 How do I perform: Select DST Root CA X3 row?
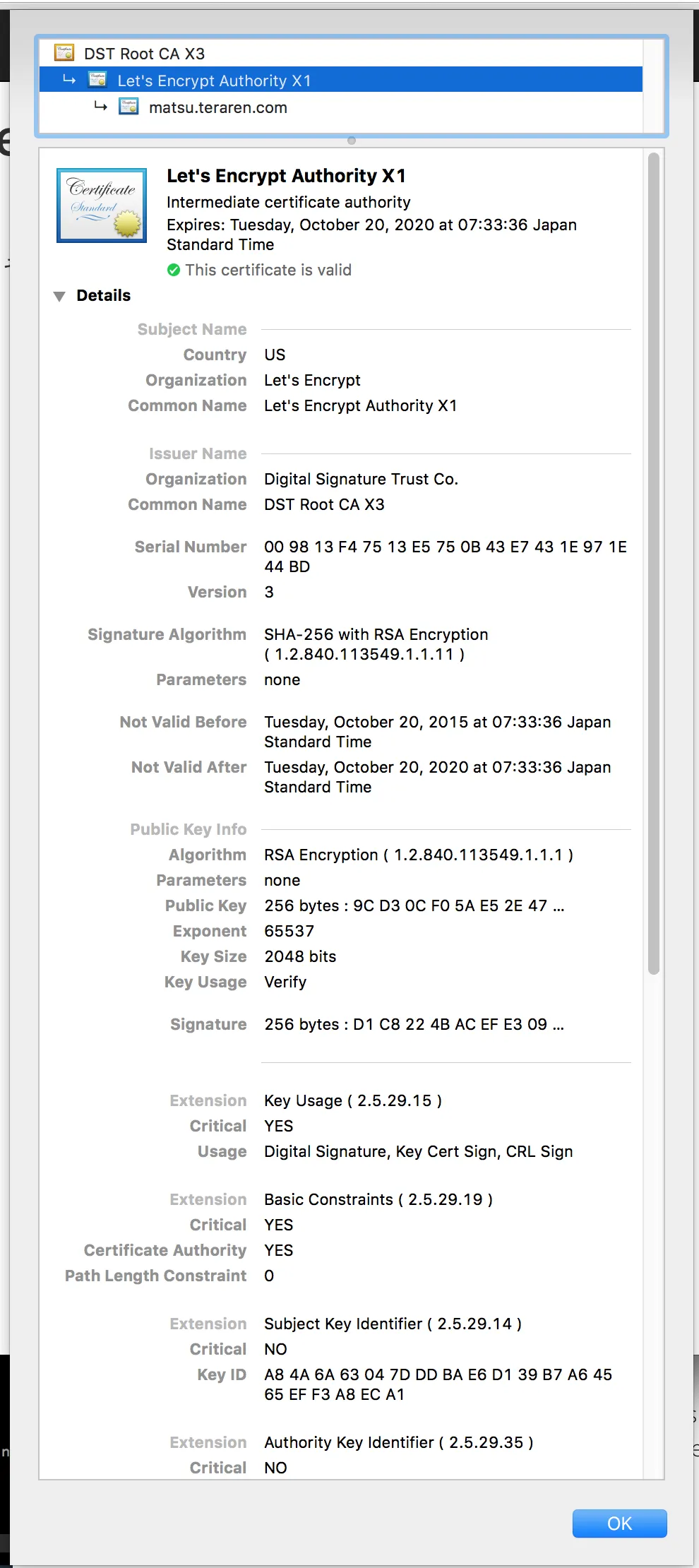[341, 53]
